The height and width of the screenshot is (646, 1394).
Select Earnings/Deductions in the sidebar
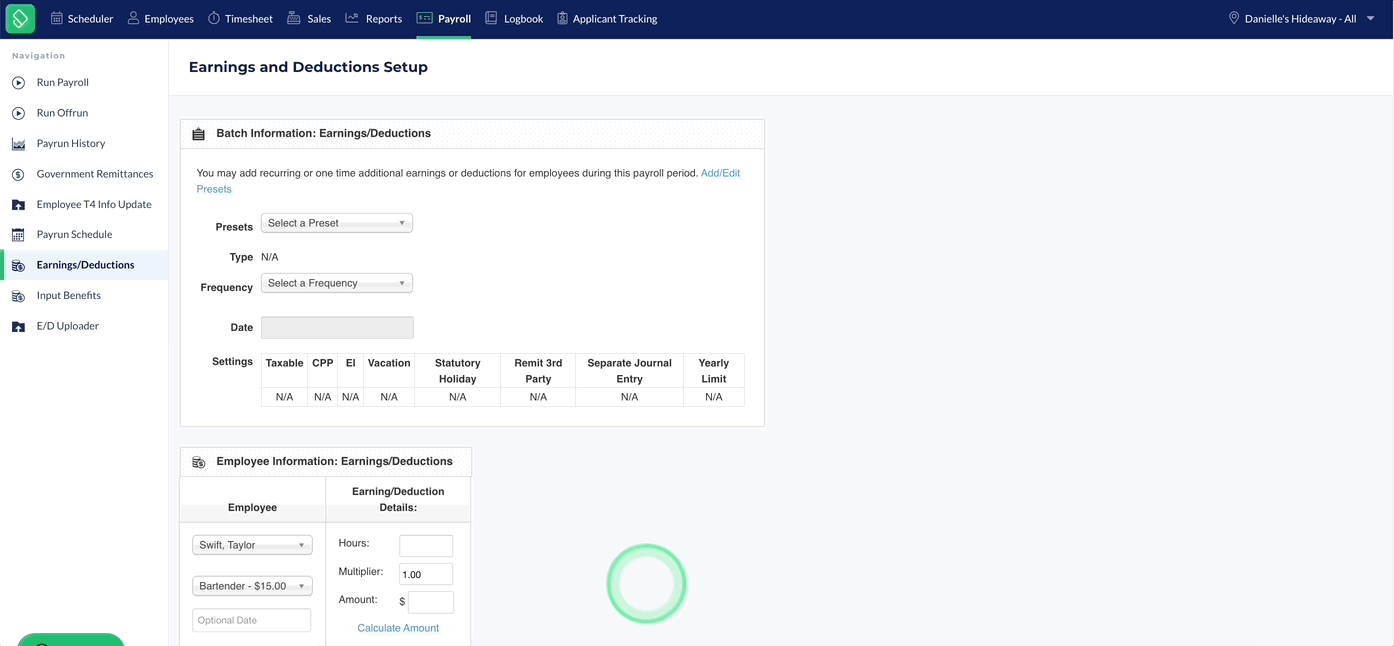[84, 265]
